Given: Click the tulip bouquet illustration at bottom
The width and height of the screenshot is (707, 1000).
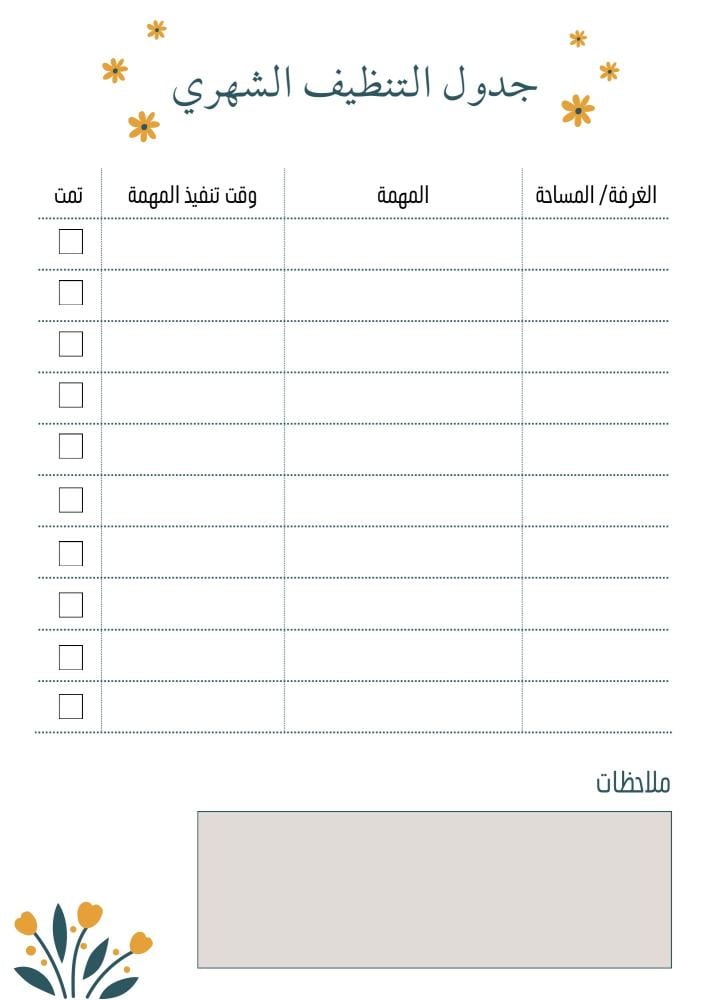Looking at the screenshot, I should 83,950.
